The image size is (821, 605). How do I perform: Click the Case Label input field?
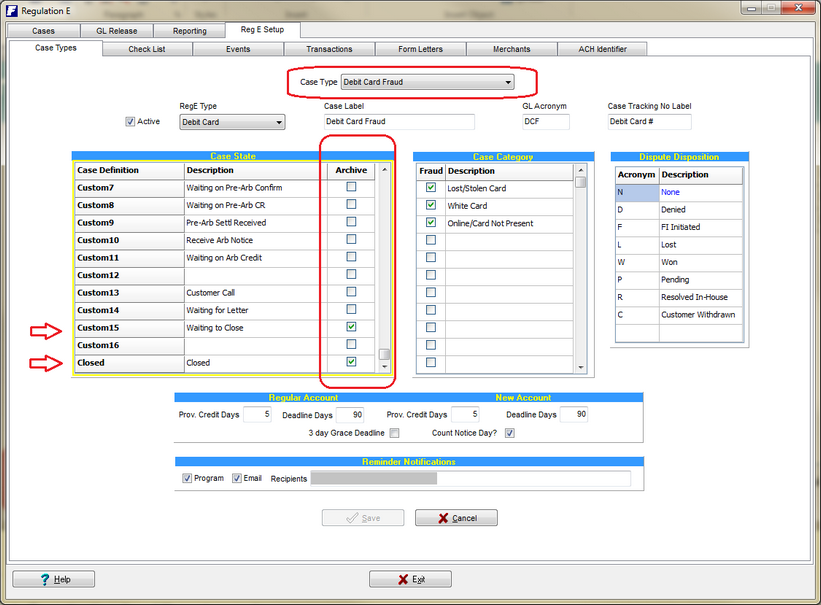398,122
